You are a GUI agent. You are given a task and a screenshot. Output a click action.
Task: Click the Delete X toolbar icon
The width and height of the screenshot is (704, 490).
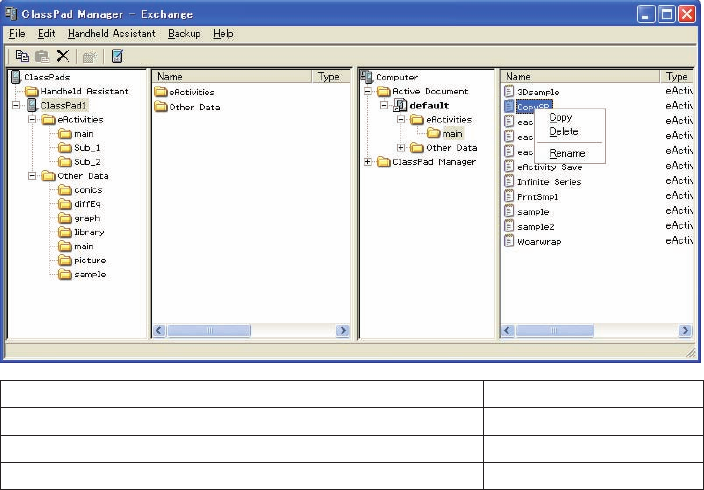tap(63, 56)
